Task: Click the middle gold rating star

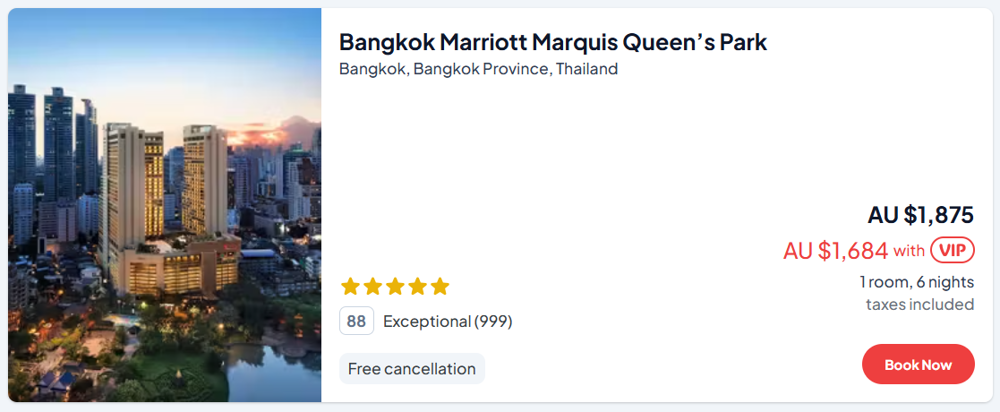Action: 395,287
